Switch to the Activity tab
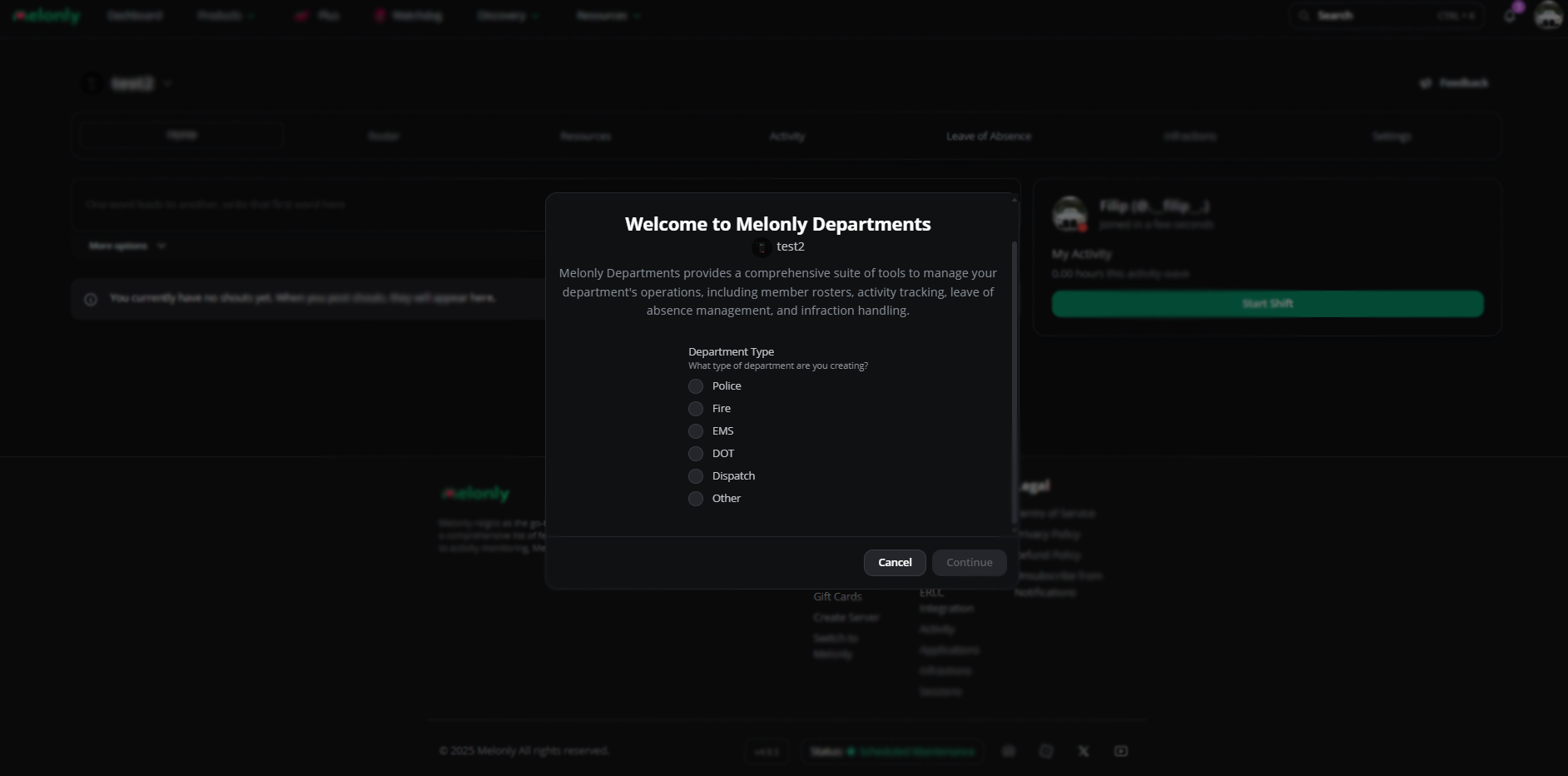The image size is (1568, 776). tap(787, 137)
